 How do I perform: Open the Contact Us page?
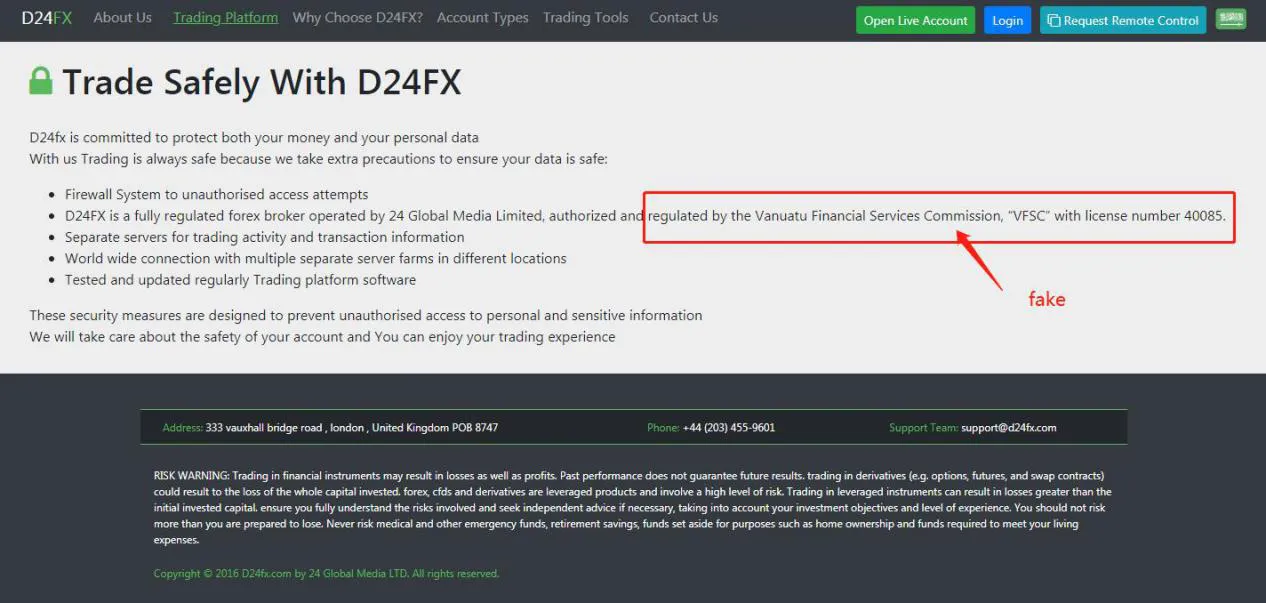pos(684,18)
